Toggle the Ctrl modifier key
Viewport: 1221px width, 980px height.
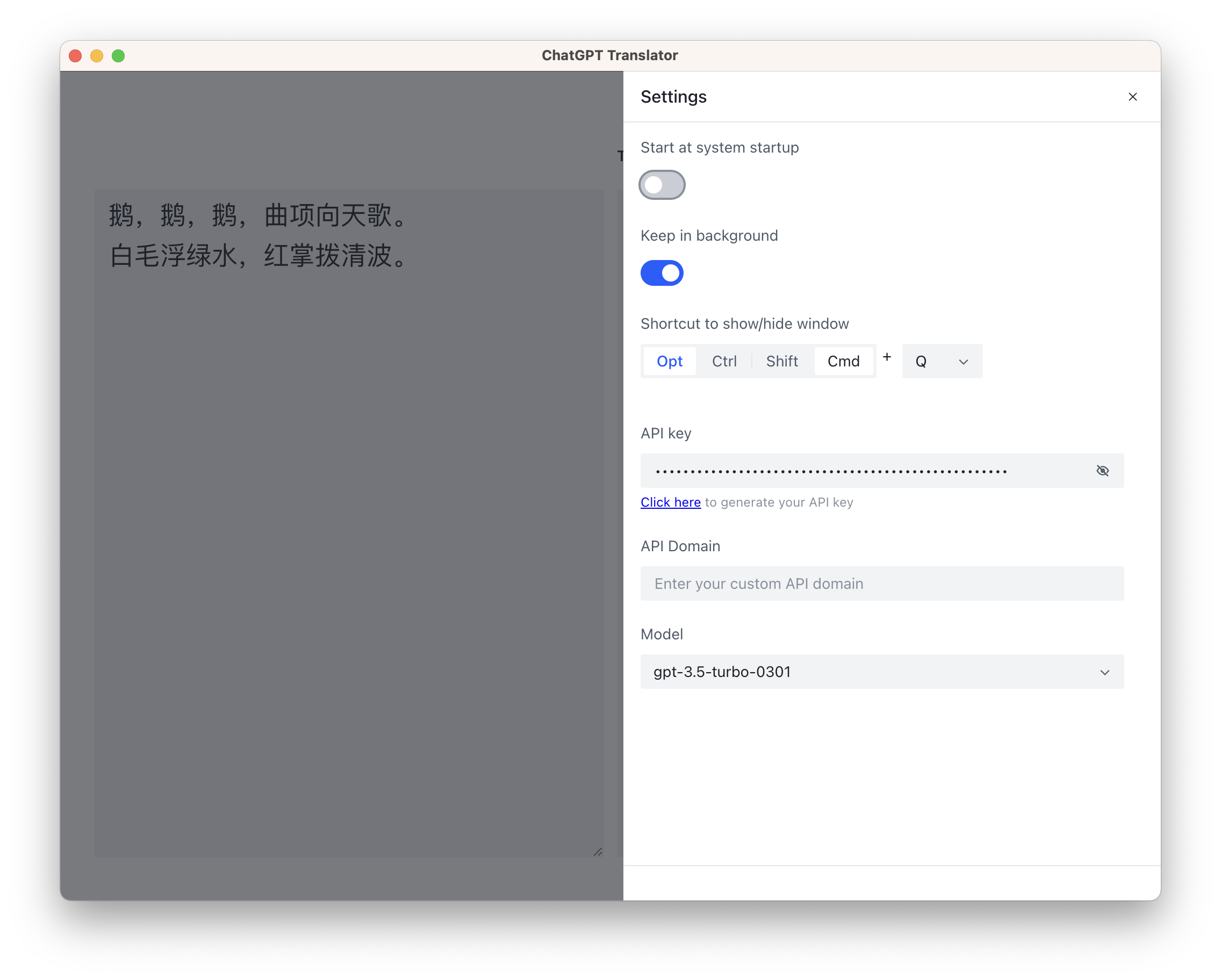[x=724, y=361]
